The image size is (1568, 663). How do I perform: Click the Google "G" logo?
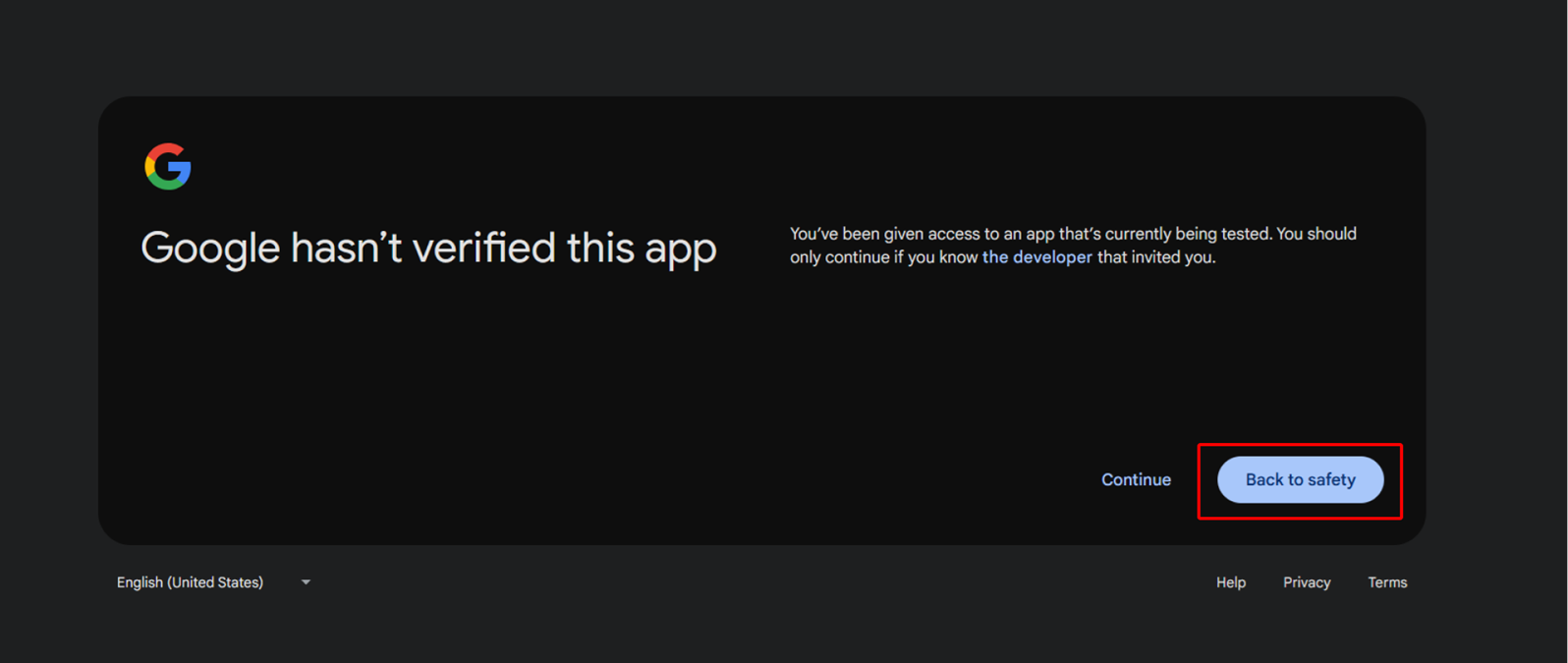coord(168,166)
